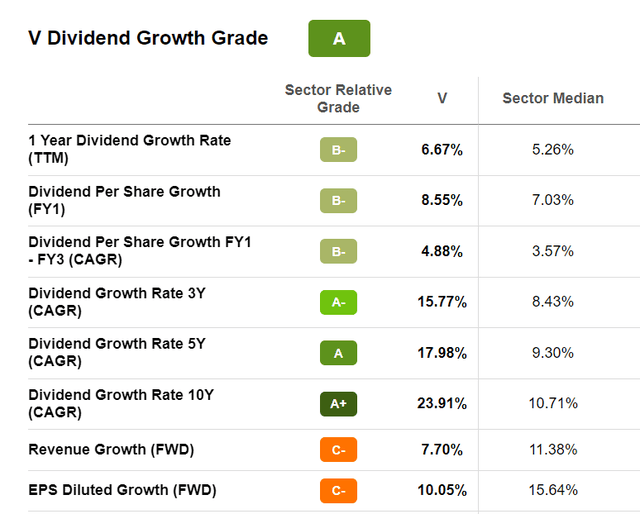Click the Sector Relative Grade column header
640x514 pixels.
(x=338, y=98)
